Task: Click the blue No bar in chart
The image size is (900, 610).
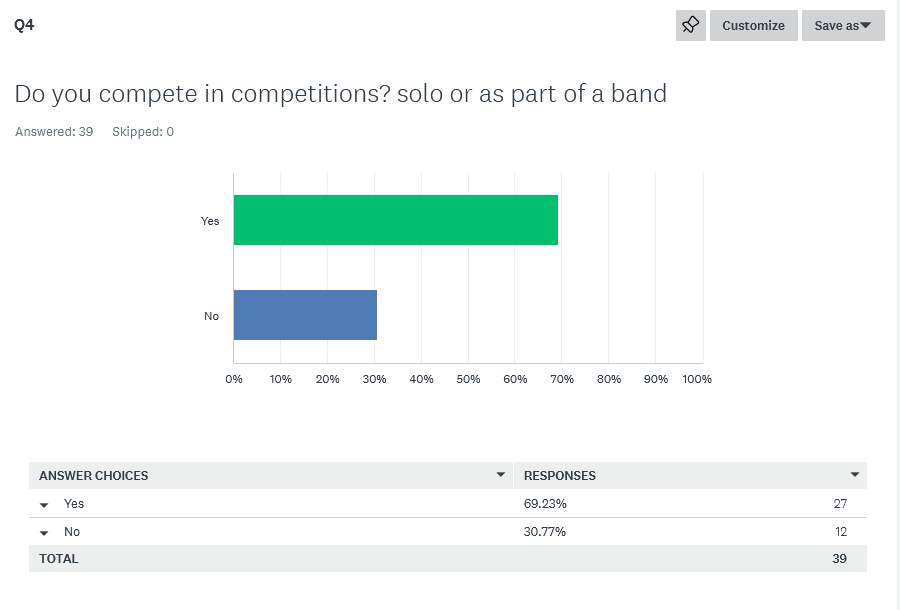Action: (305, 315)
